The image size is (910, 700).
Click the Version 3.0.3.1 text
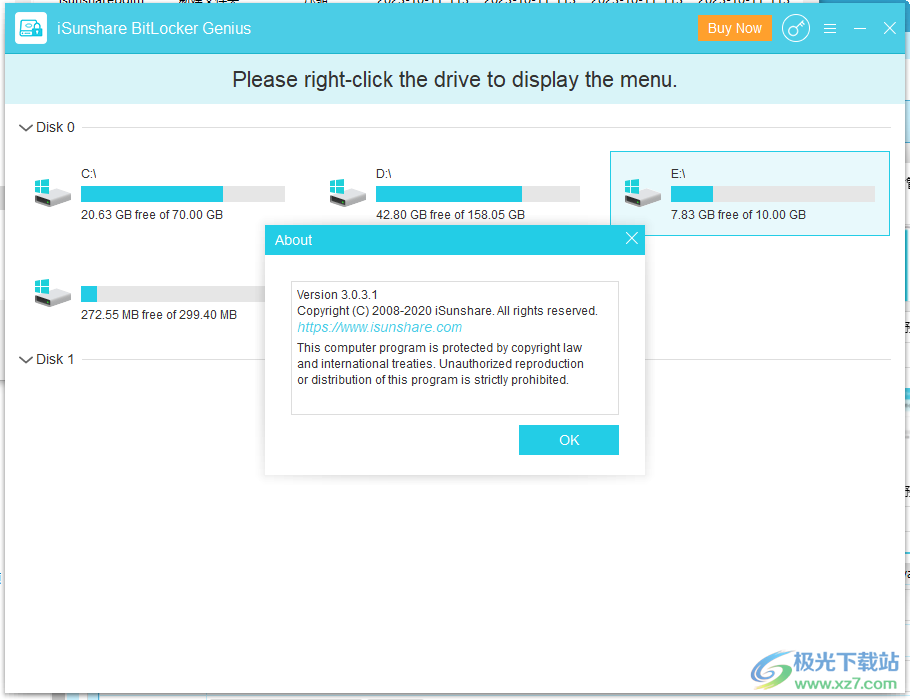pyautogui.click(x=337, y=295)
